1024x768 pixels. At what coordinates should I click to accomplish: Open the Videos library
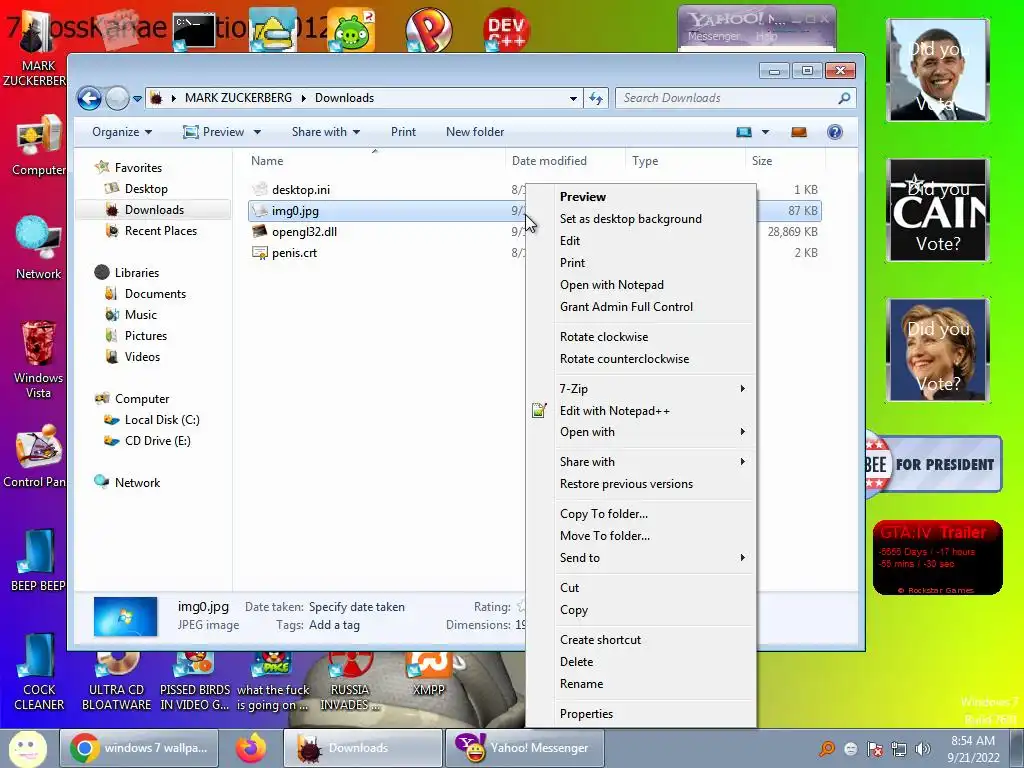tap(142, 357)
